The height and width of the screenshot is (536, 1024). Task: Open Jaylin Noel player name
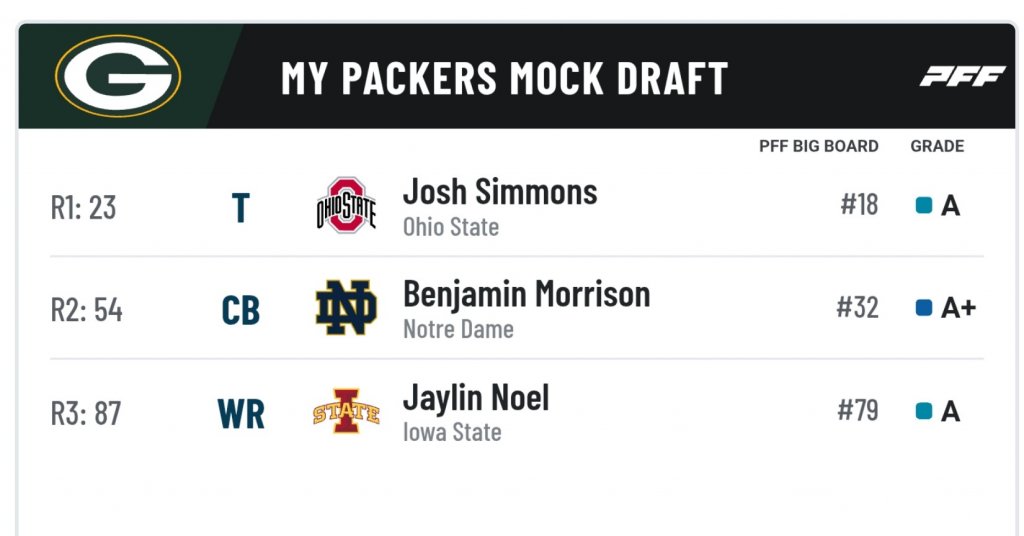[x=476, y=398]
